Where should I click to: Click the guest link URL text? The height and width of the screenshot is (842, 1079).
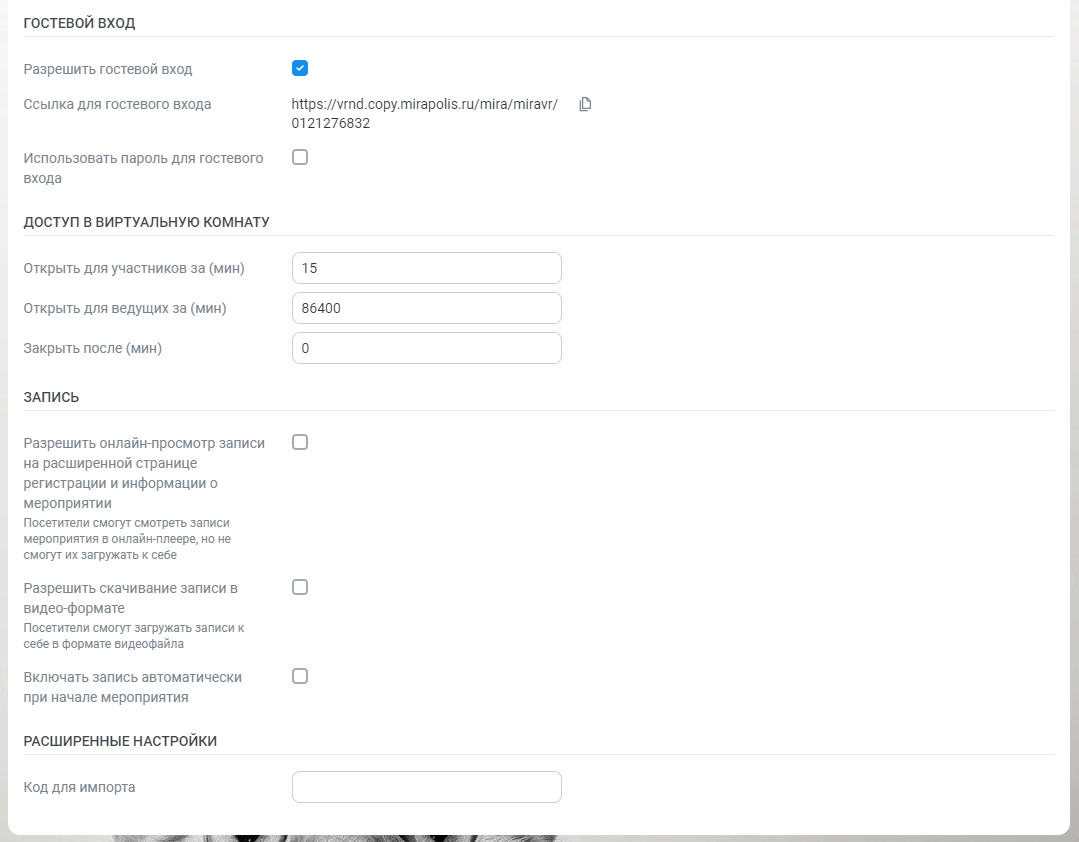[x=425, y=114]
